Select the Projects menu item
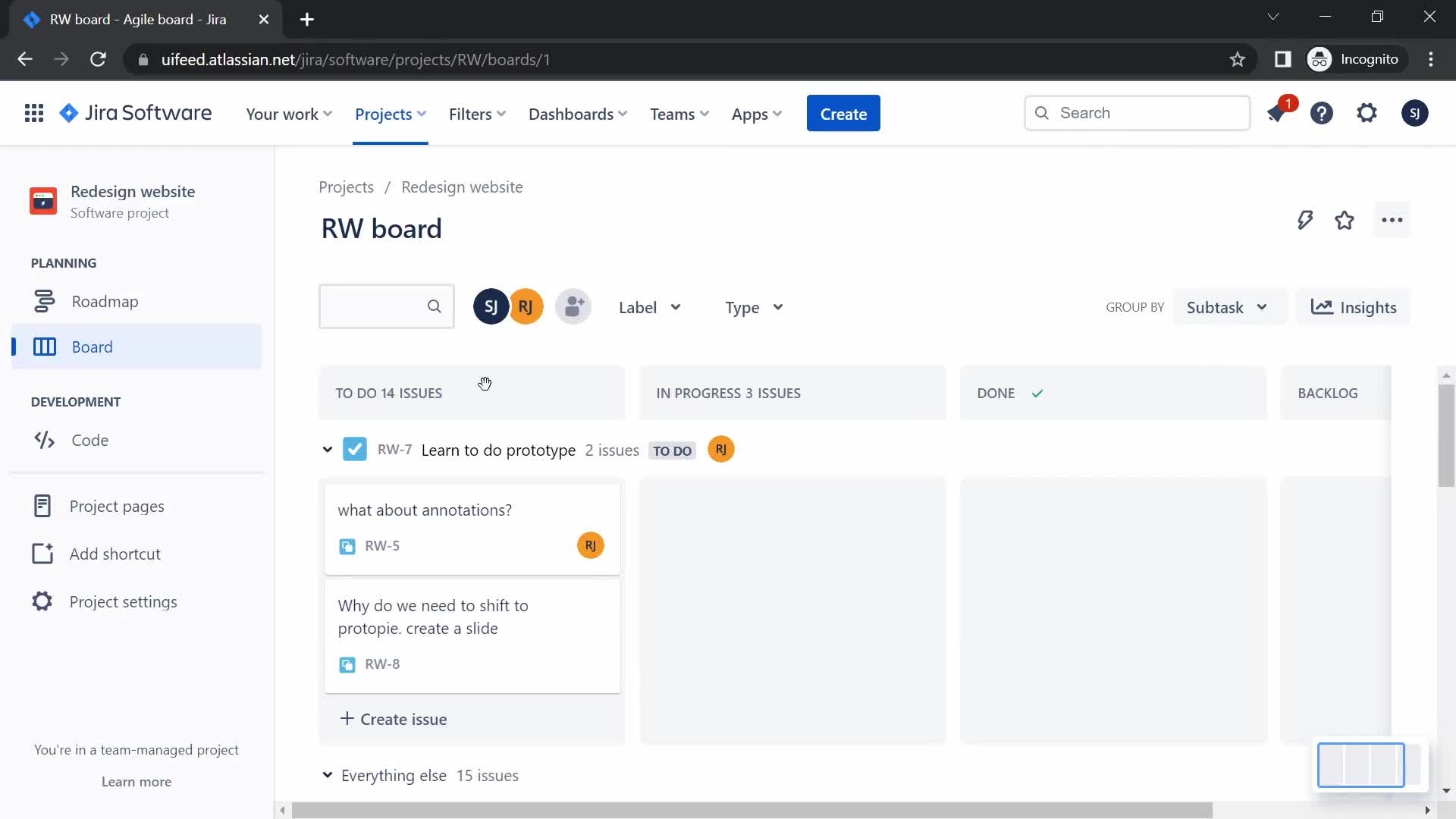The height and width of the screenshot is (819, 1456). 383,113
